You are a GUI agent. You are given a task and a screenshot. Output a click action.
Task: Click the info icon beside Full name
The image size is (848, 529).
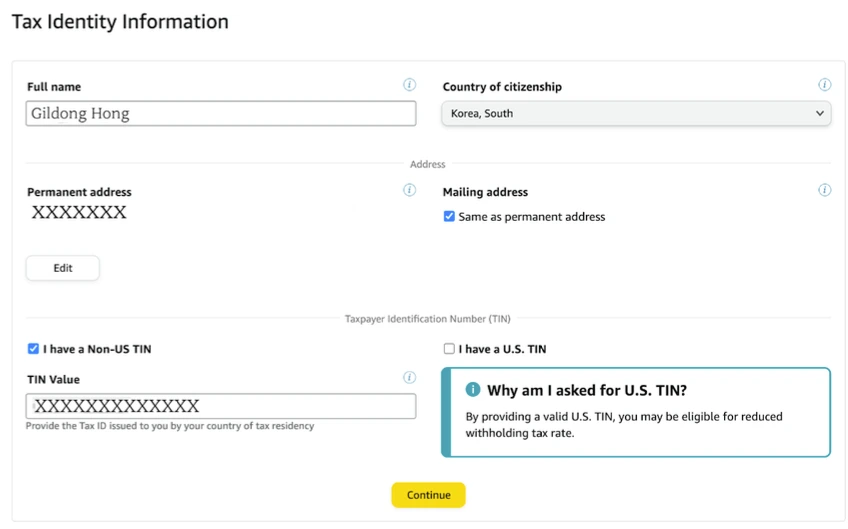pos(409,85)
